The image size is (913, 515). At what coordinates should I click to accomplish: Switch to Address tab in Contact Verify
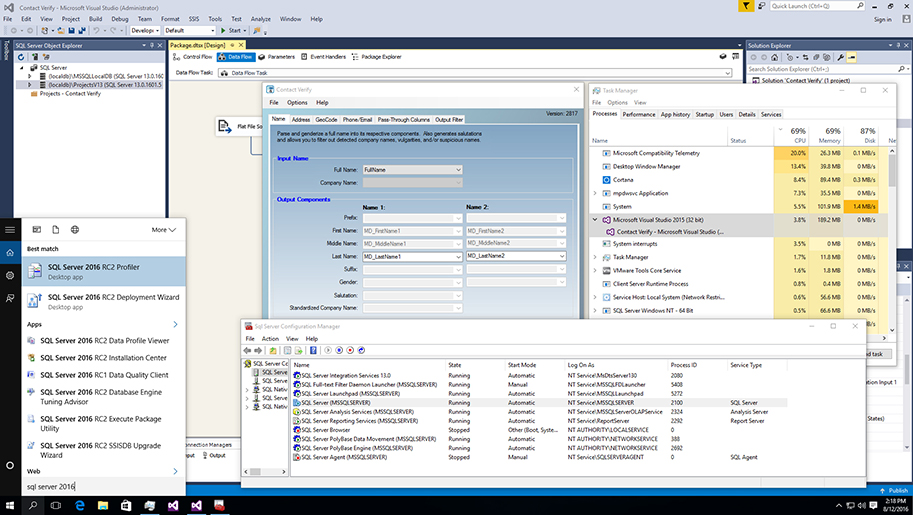300,119
